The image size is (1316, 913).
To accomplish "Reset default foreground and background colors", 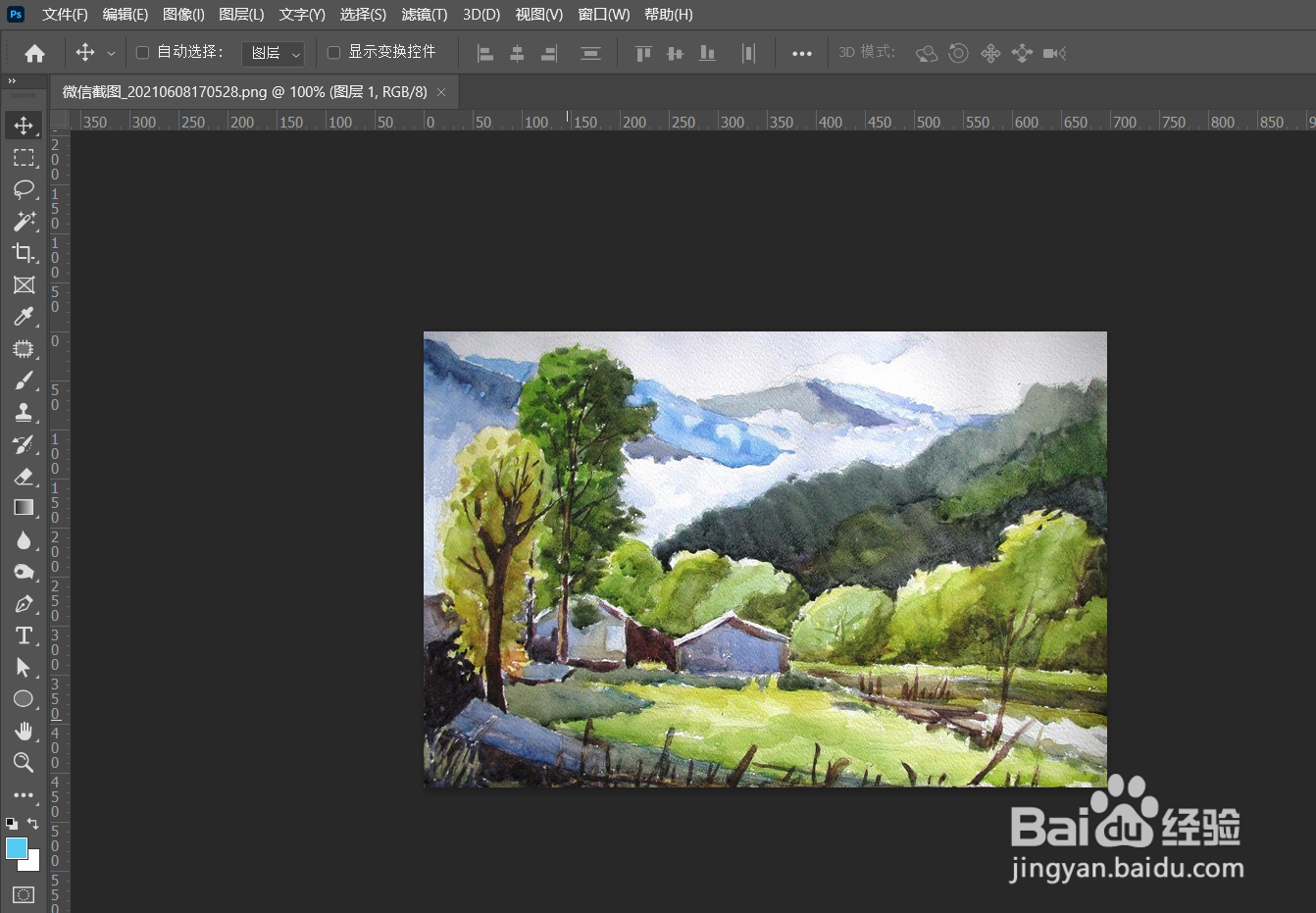I will click(11, 824).
